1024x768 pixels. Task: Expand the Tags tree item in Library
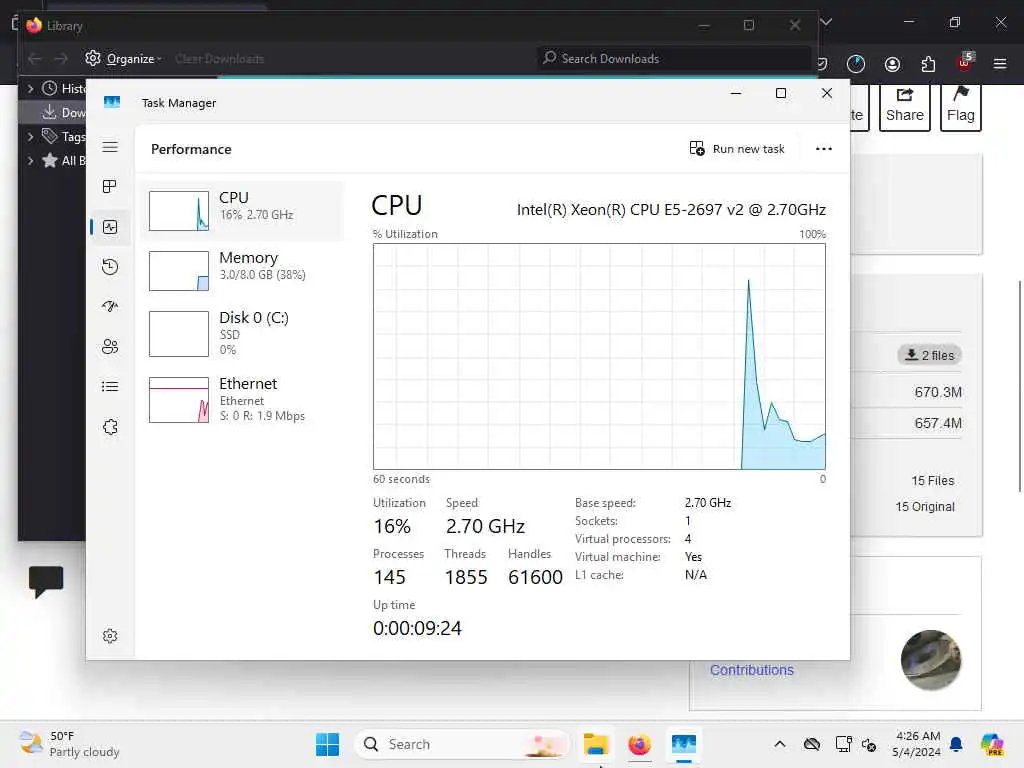[x=30, y=136]
